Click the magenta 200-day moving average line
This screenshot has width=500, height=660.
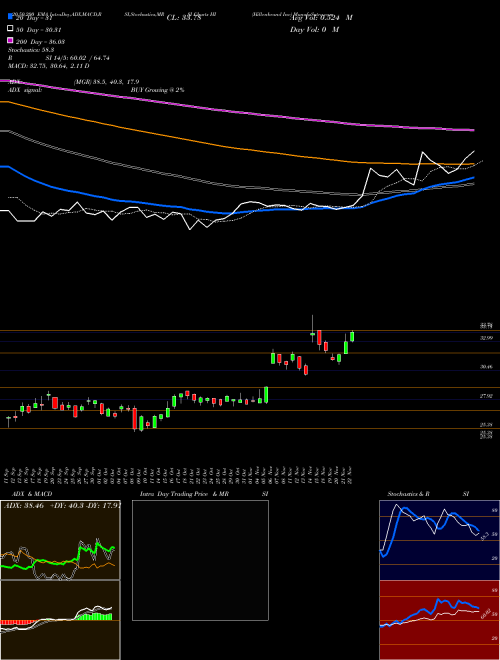pos(236,111)
